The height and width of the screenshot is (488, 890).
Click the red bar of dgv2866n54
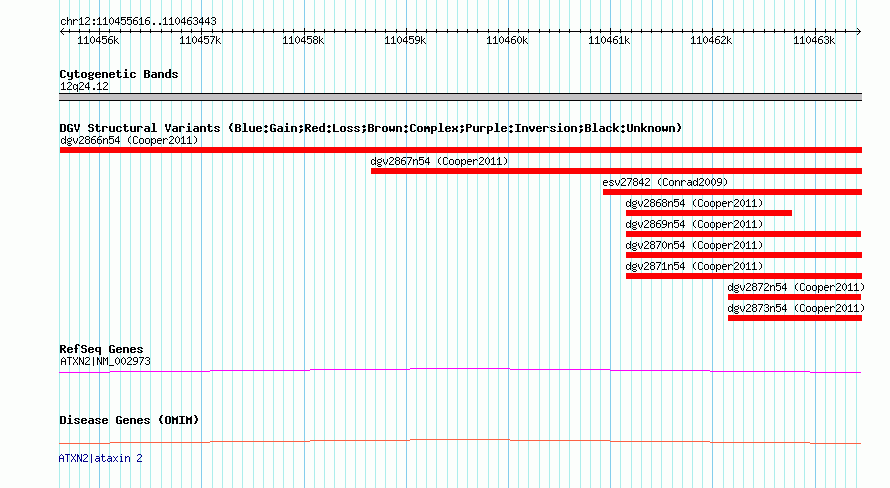461,150
